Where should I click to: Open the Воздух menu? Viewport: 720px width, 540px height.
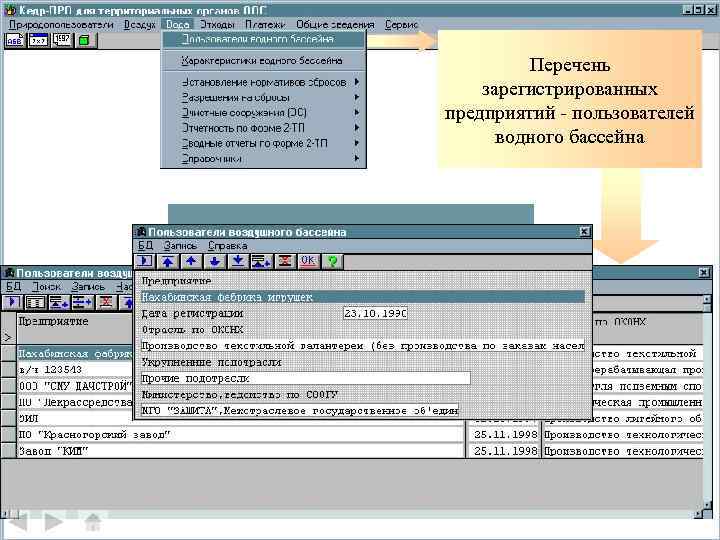click(x=140, y=25)
